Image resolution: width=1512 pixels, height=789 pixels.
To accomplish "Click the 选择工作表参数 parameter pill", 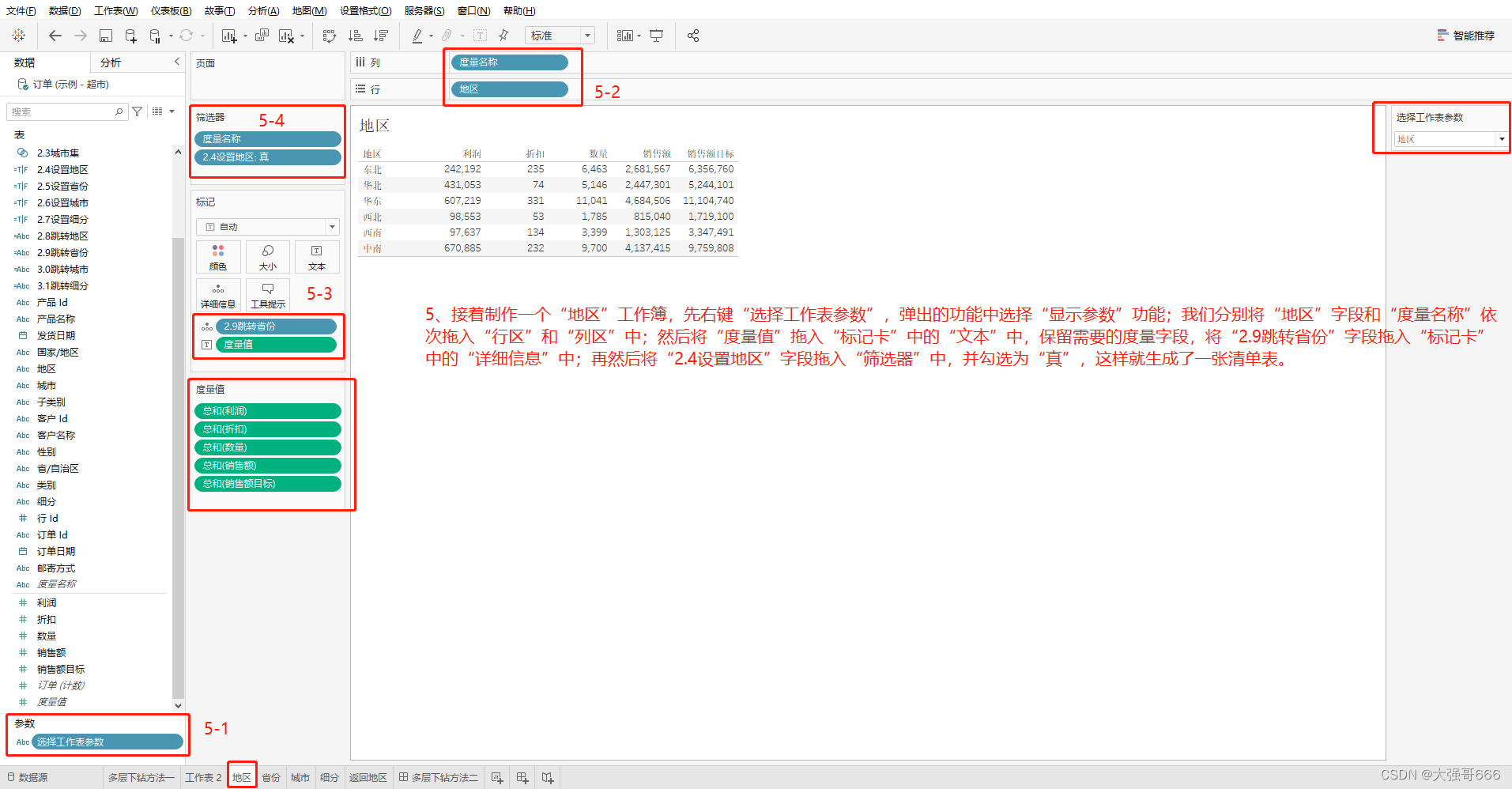I will pyautogui.click(x=107, y=742).
